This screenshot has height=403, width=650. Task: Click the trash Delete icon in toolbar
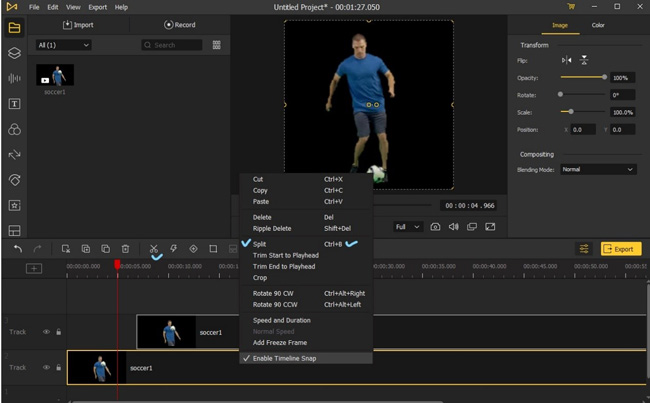coord(125,249)
